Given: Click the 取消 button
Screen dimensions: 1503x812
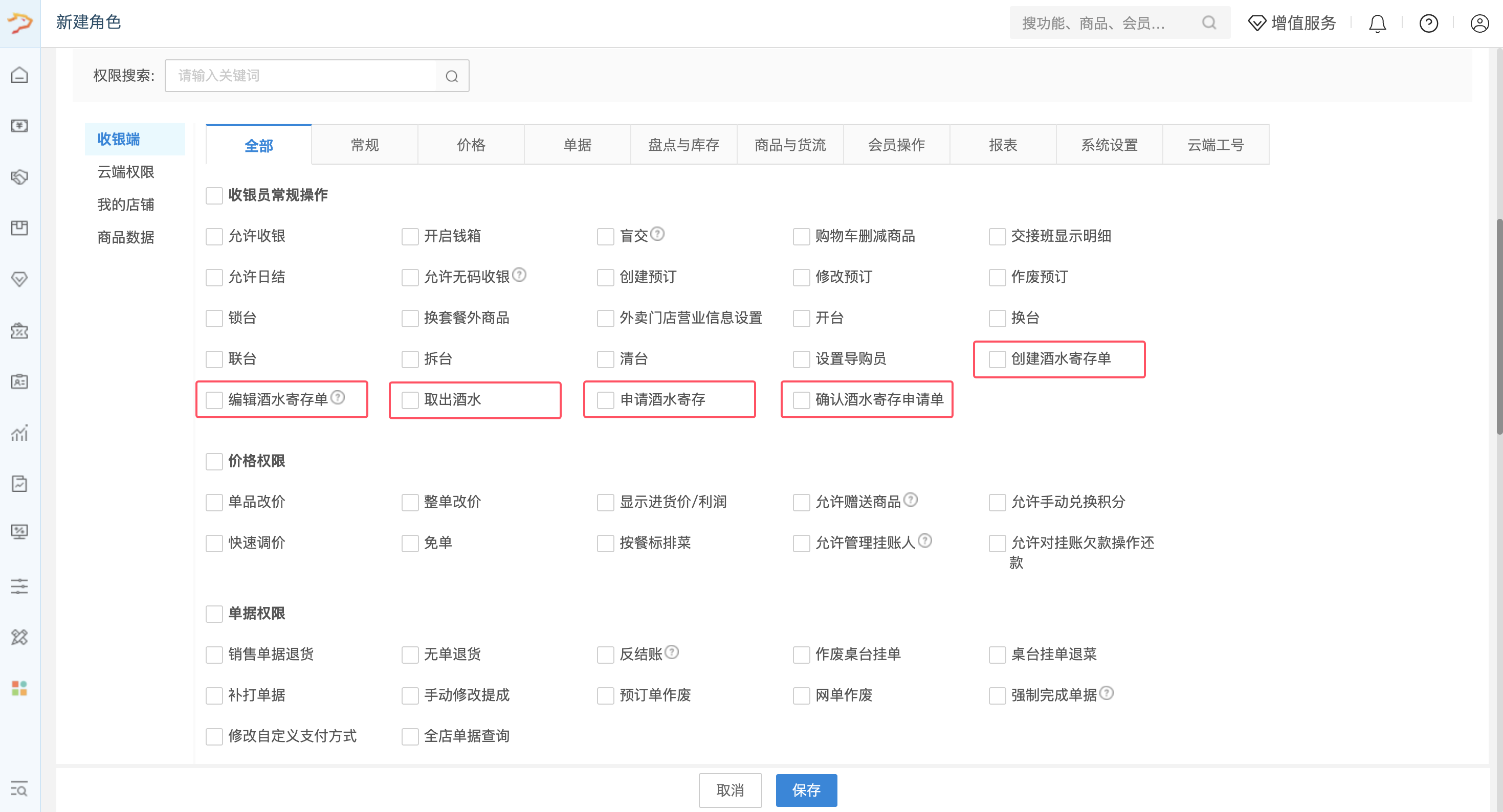Looking at the screenshot, I should click(x=730, y=790).
